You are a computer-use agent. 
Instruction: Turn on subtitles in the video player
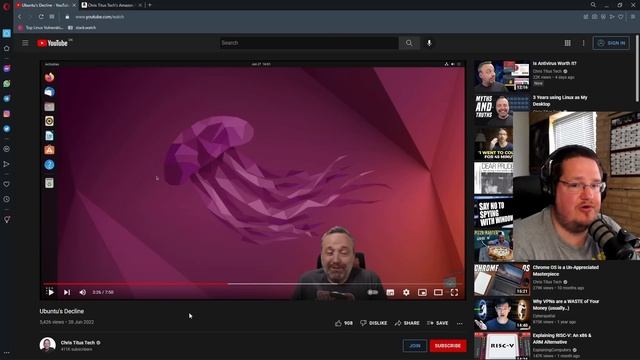pos(390,292)
